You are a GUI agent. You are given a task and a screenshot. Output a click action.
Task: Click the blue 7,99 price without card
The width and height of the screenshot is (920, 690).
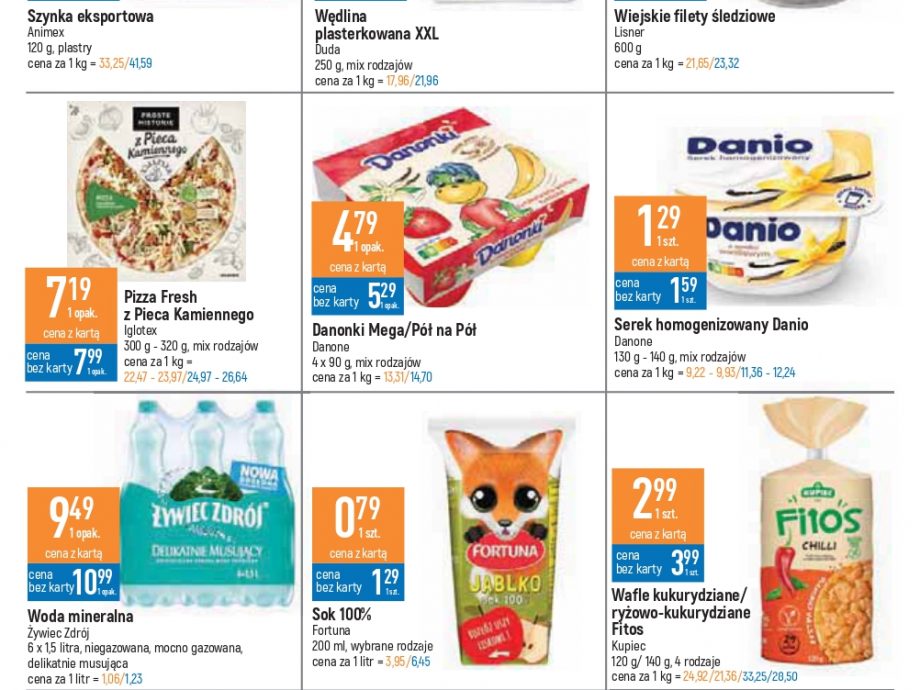coord(71,362)
